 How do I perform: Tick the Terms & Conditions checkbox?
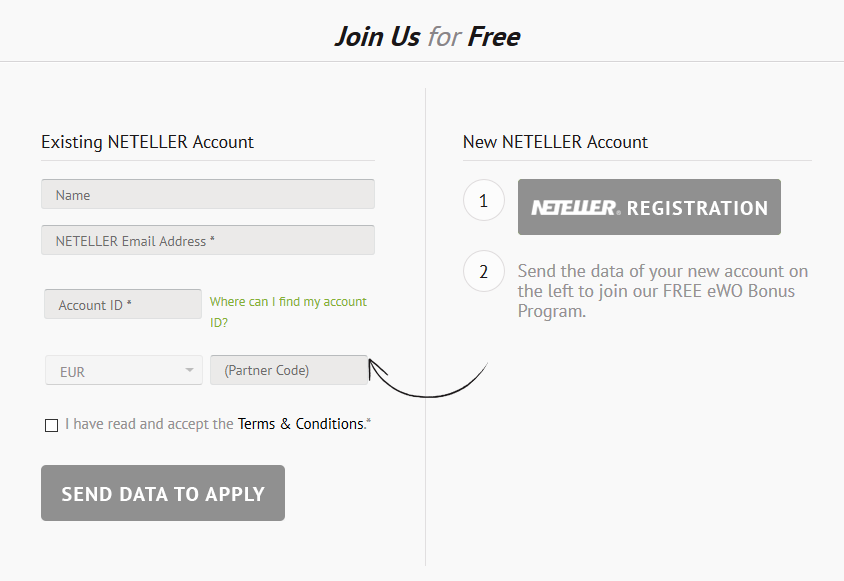(52, 425)
